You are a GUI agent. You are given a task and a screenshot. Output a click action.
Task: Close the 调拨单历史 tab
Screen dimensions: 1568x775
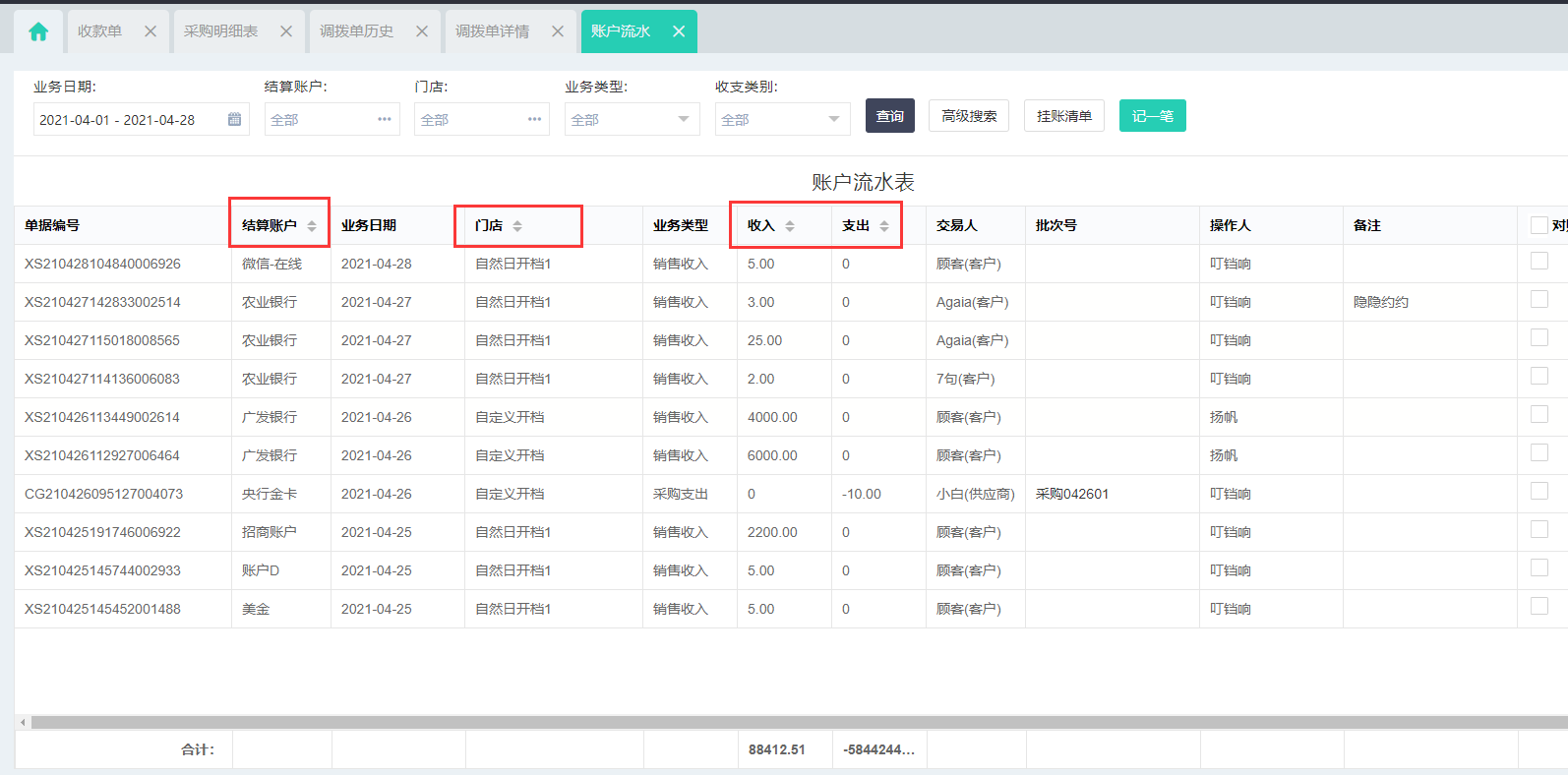coord(422,31)
